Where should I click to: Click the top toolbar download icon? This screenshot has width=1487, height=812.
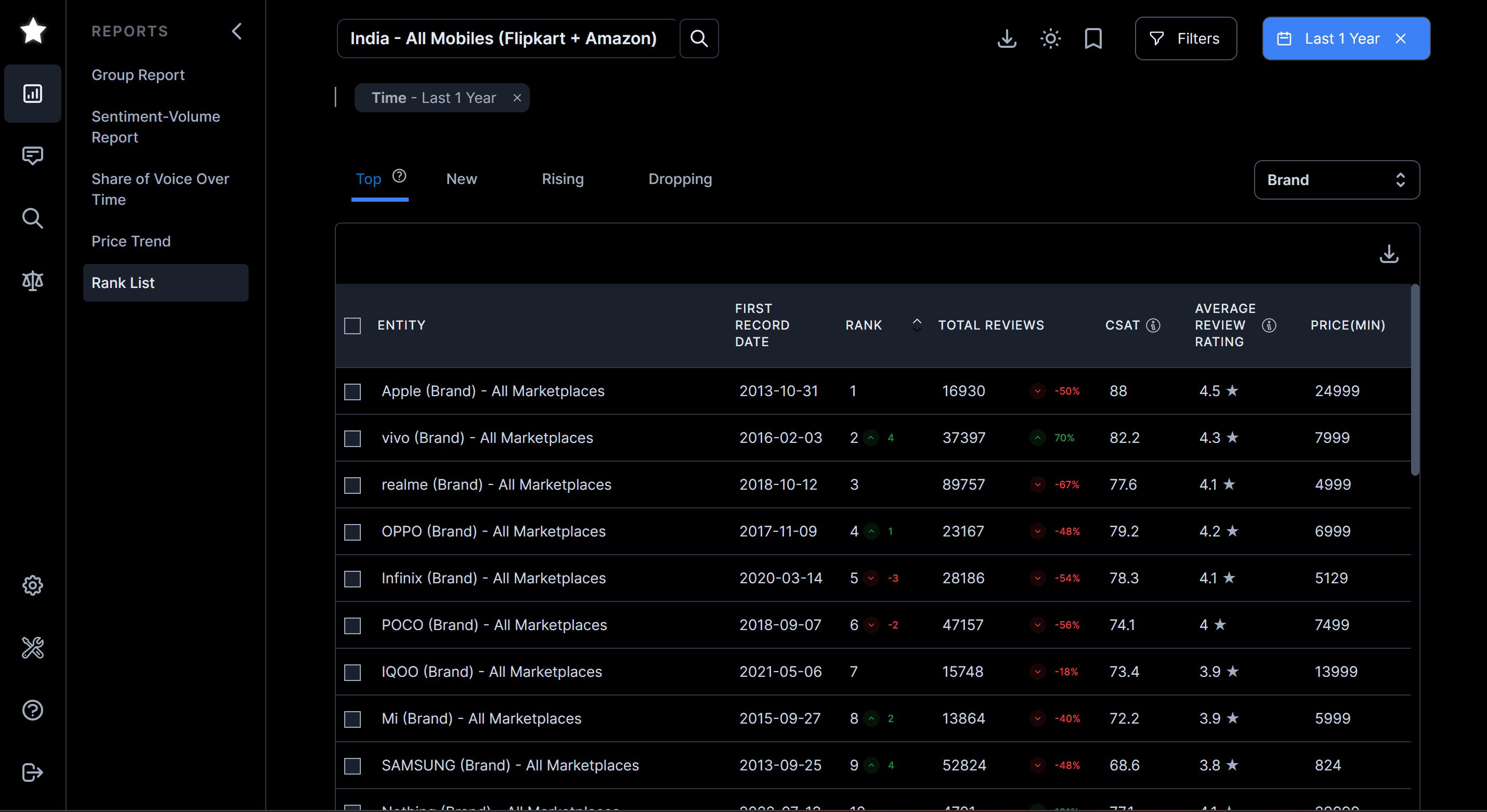tap(1007, 38)
